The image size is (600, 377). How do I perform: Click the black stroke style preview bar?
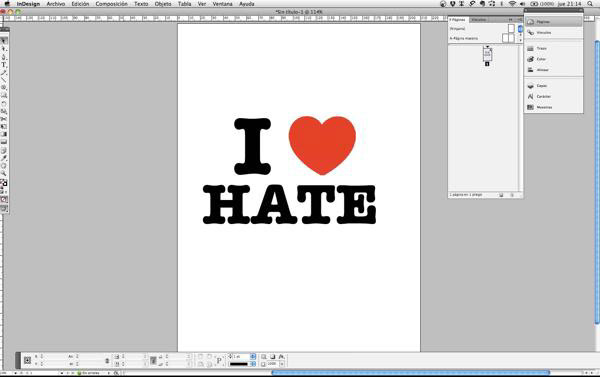[x=239, y=364]
